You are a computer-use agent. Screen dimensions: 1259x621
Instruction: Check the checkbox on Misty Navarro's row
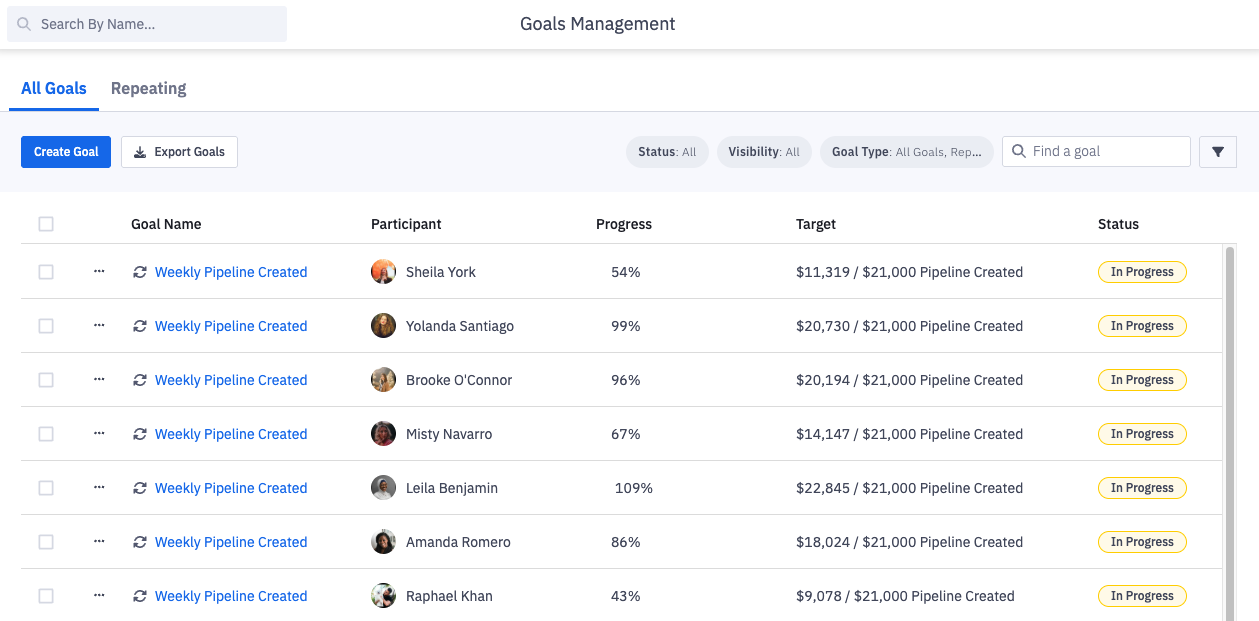pos(45,433)
